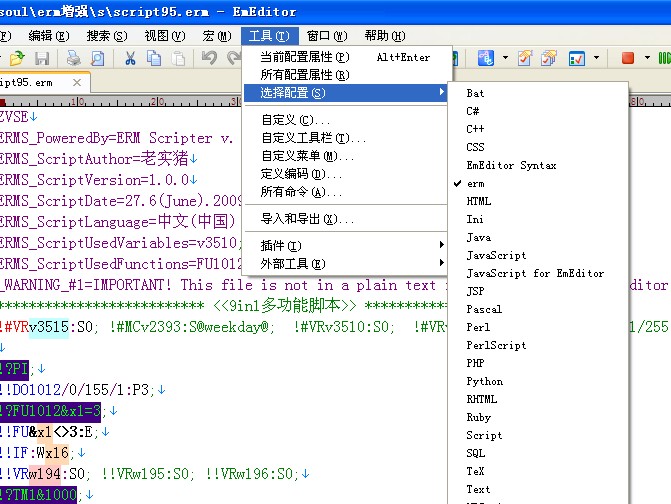Open dropdown arrow beside checkmark toolbar icon
Image resolution: width=671 pixels, height=504 pixels.
point(596,58)
